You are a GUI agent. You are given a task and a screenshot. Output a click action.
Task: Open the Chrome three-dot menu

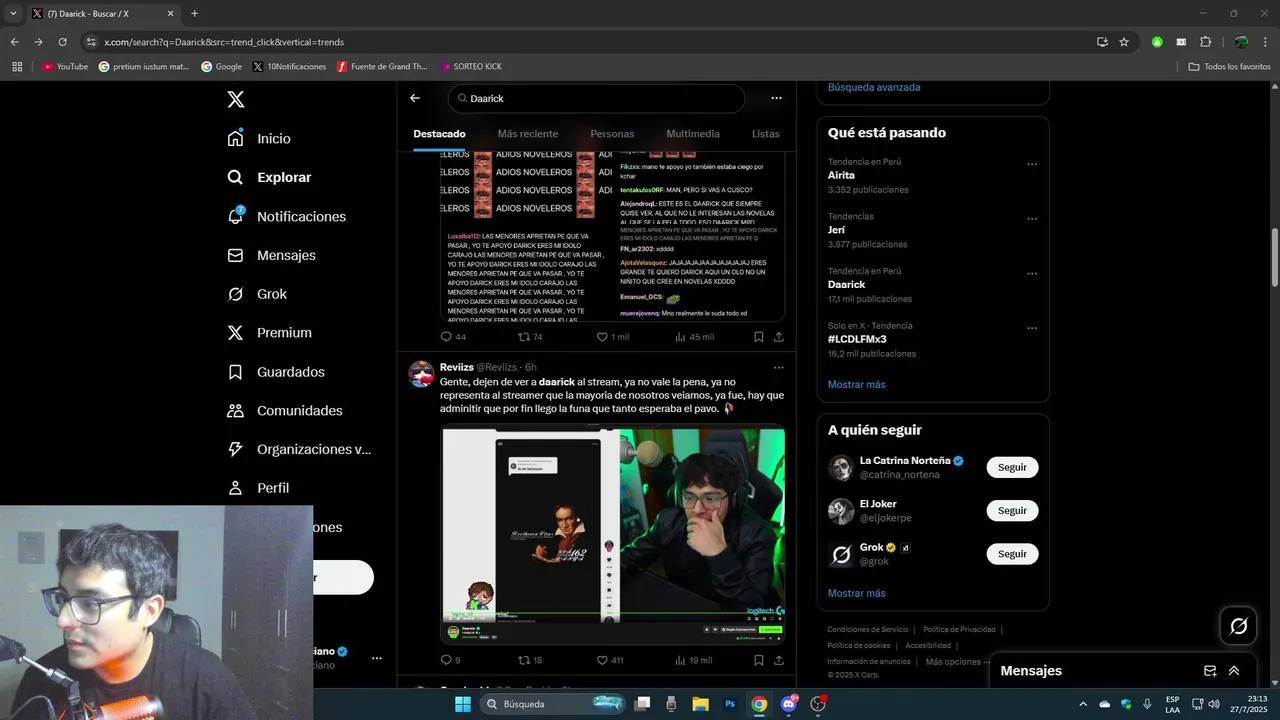coord(1266,42)
